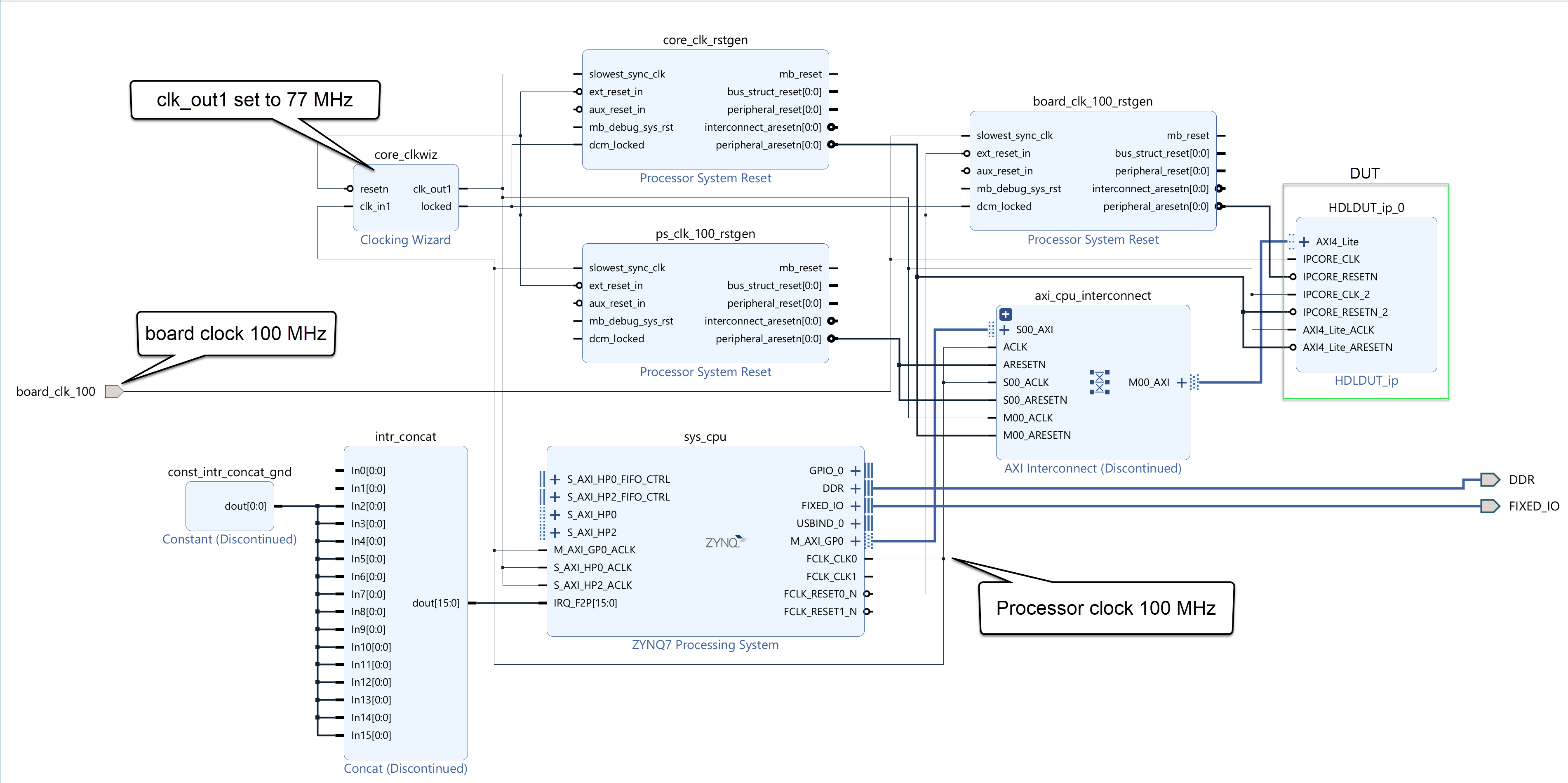Click the AXI Interconnect (Discontinued) label
The height and width of the screenshot is (783, 1568).
[x=1093, y=468]
